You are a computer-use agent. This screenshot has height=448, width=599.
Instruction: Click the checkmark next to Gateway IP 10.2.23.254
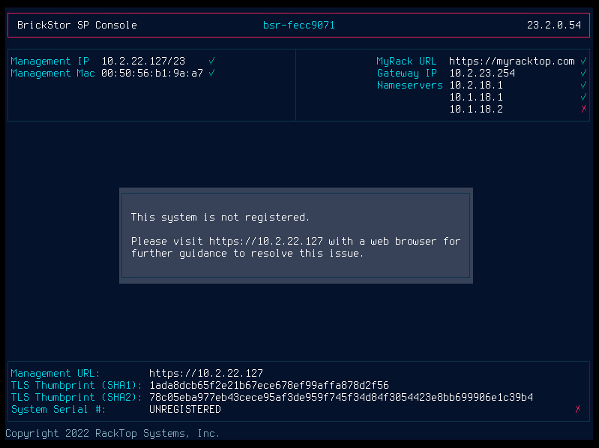click(x=583, y=73)
